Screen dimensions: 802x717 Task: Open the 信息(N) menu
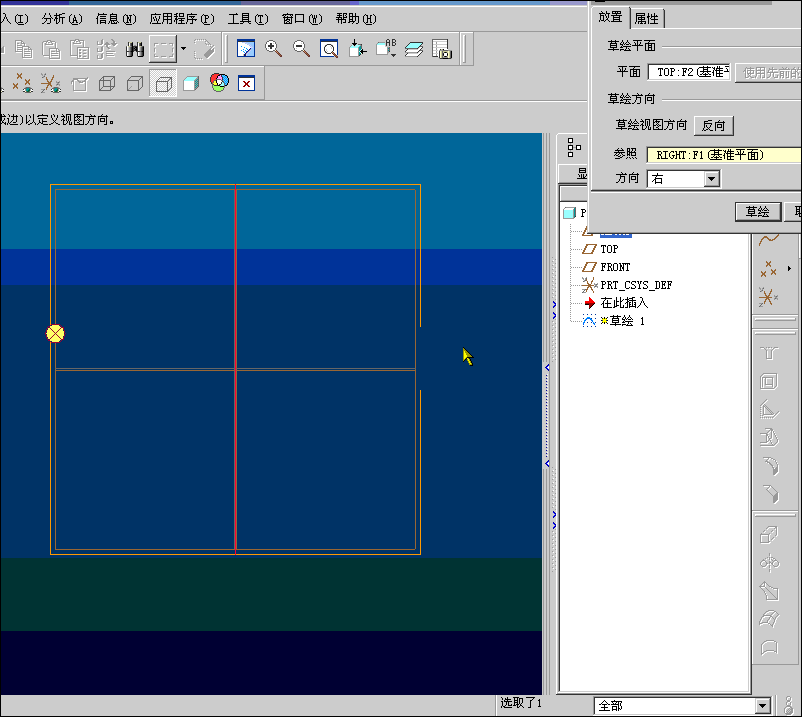(x=116, y=19)
